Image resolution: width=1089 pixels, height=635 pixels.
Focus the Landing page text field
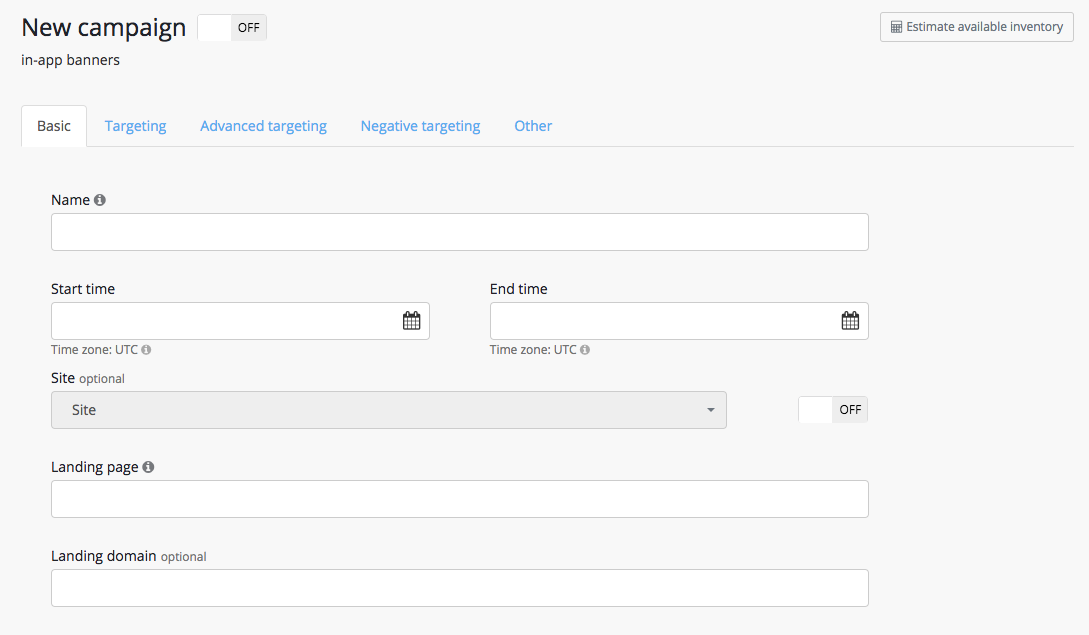[x=459, y=499]
